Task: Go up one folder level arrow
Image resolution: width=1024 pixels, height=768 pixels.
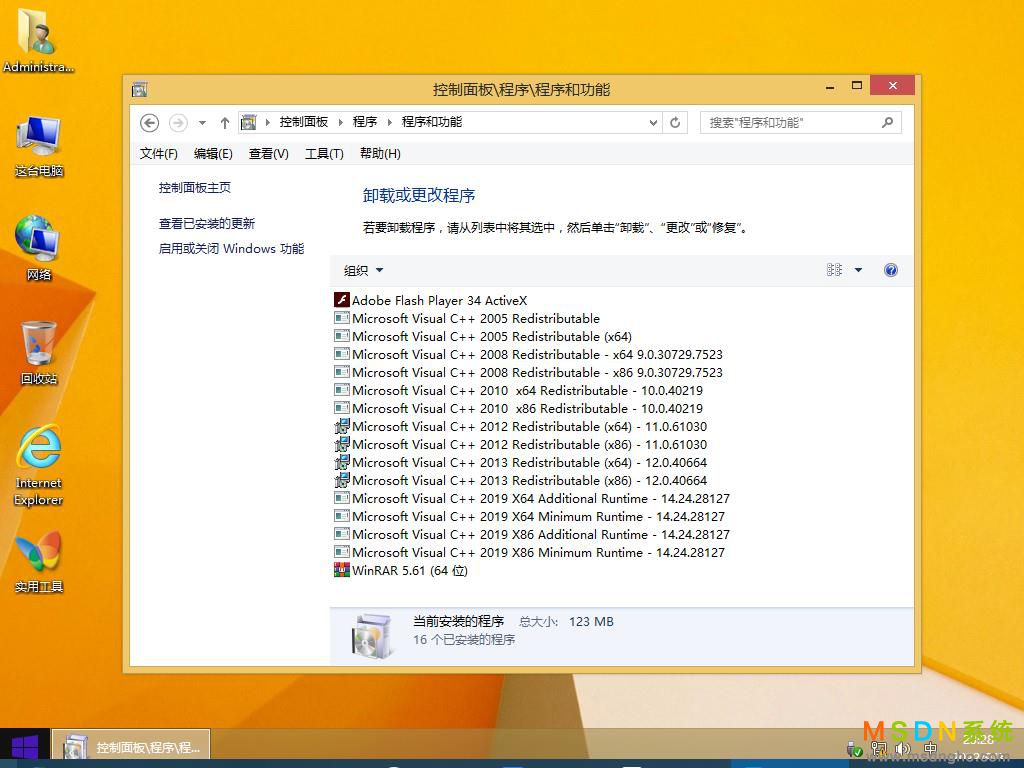Action: point(225,123)
